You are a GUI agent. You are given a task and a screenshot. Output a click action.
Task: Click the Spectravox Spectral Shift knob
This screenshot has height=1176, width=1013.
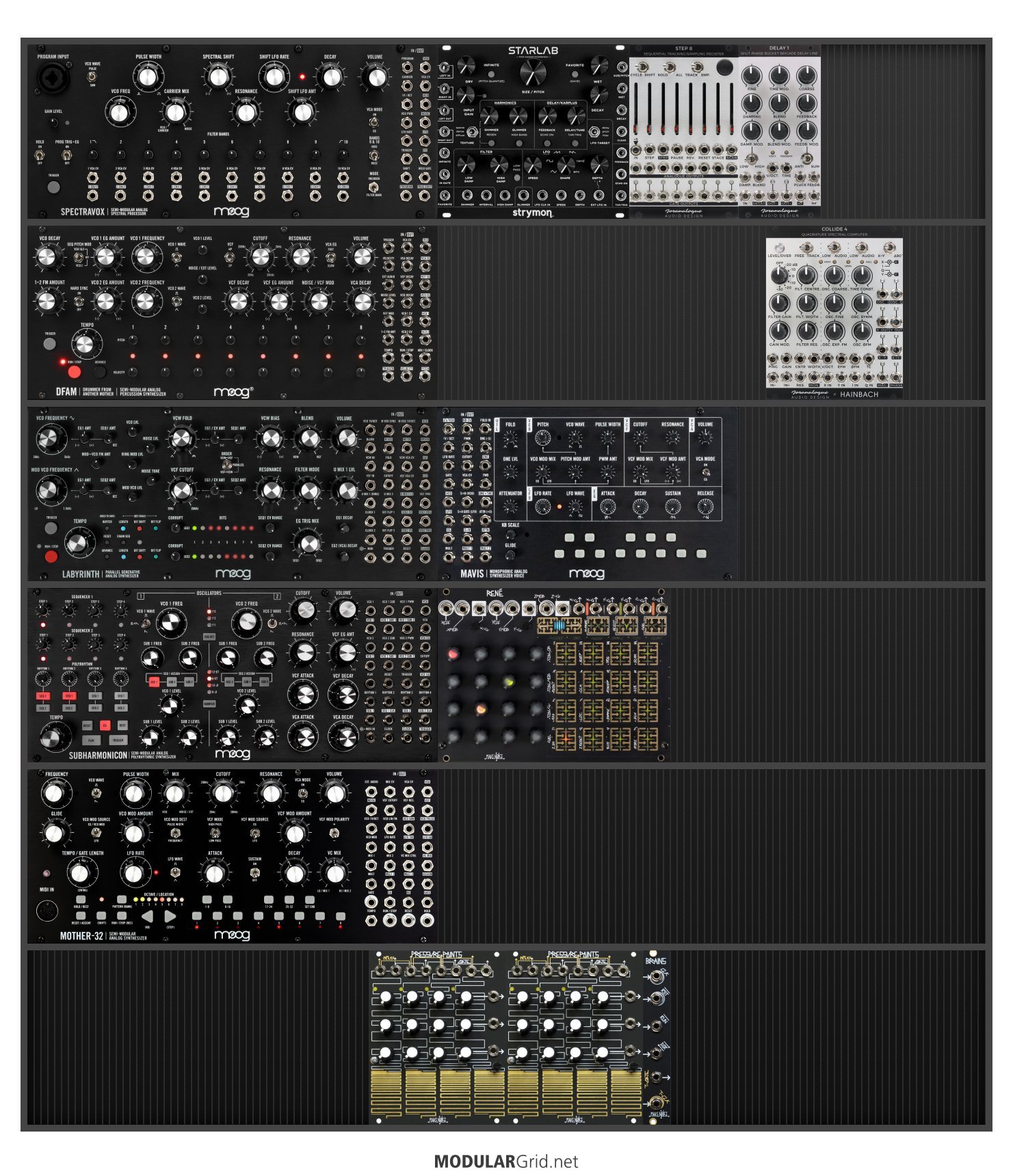coord(218,76)
